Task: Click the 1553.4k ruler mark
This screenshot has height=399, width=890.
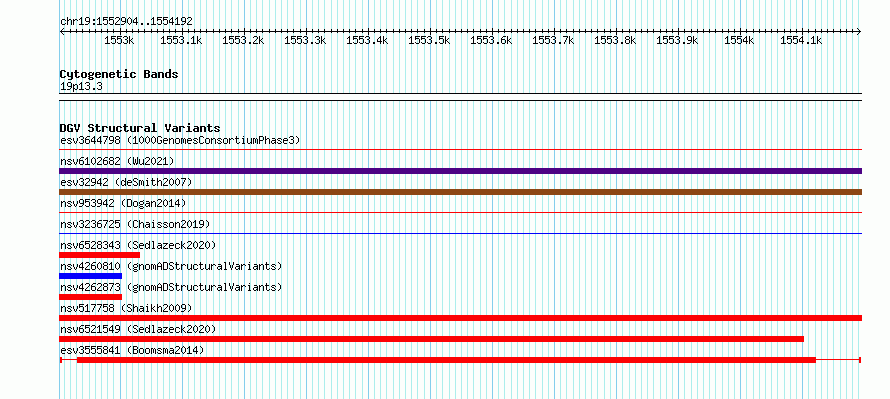Action: [367, 40]
